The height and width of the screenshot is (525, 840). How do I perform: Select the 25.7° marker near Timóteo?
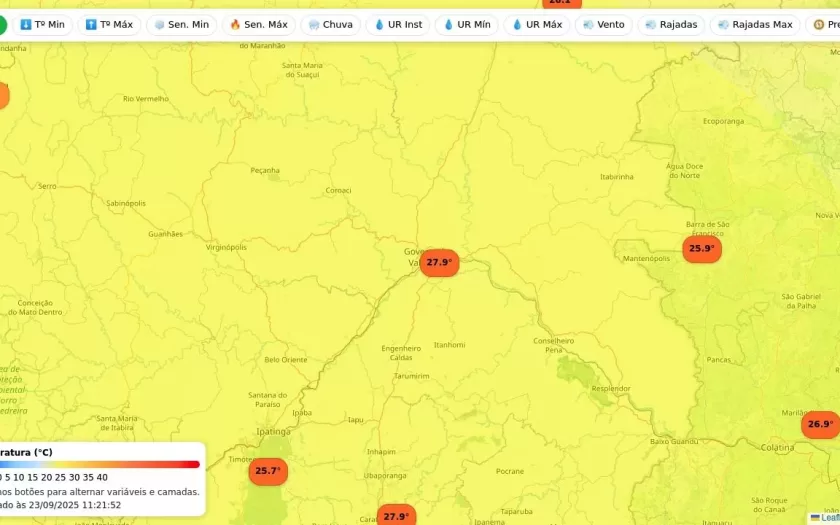click(267, 471)
